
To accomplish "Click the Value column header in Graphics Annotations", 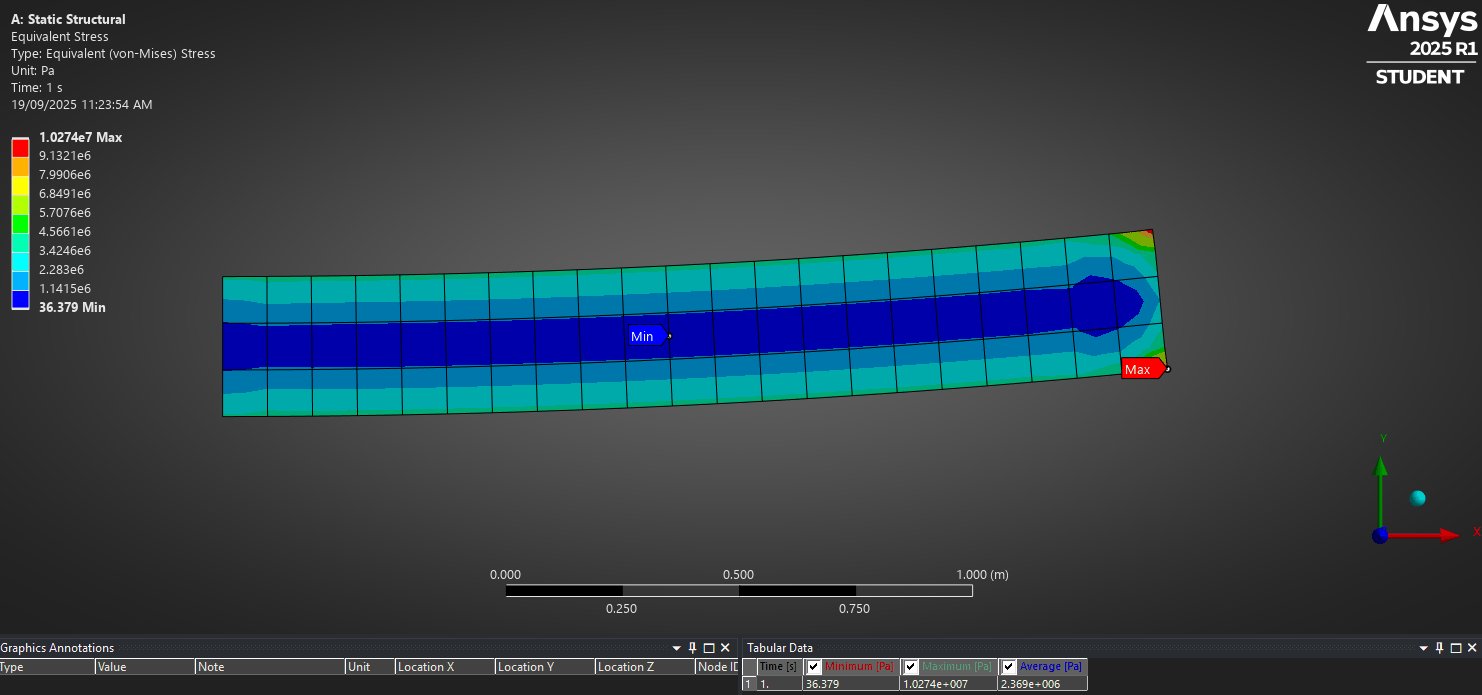I will (145, 667).
